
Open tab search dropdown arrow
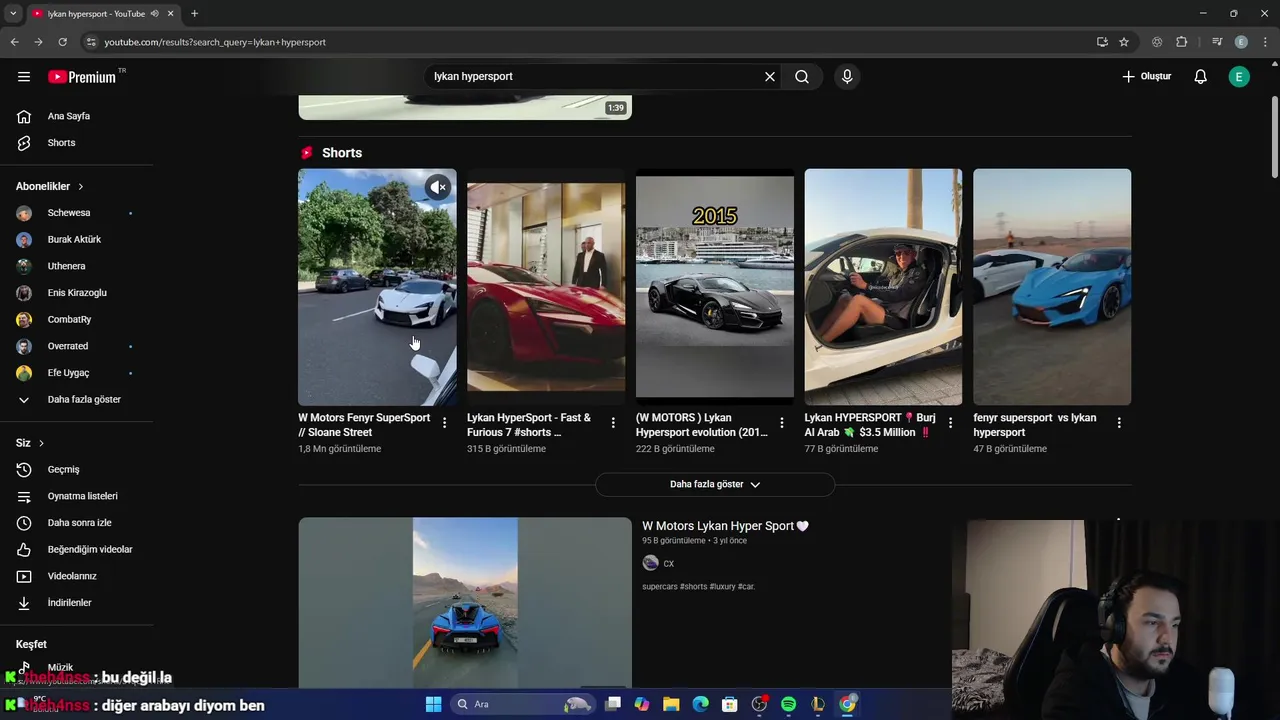click(x=13, y=14)
